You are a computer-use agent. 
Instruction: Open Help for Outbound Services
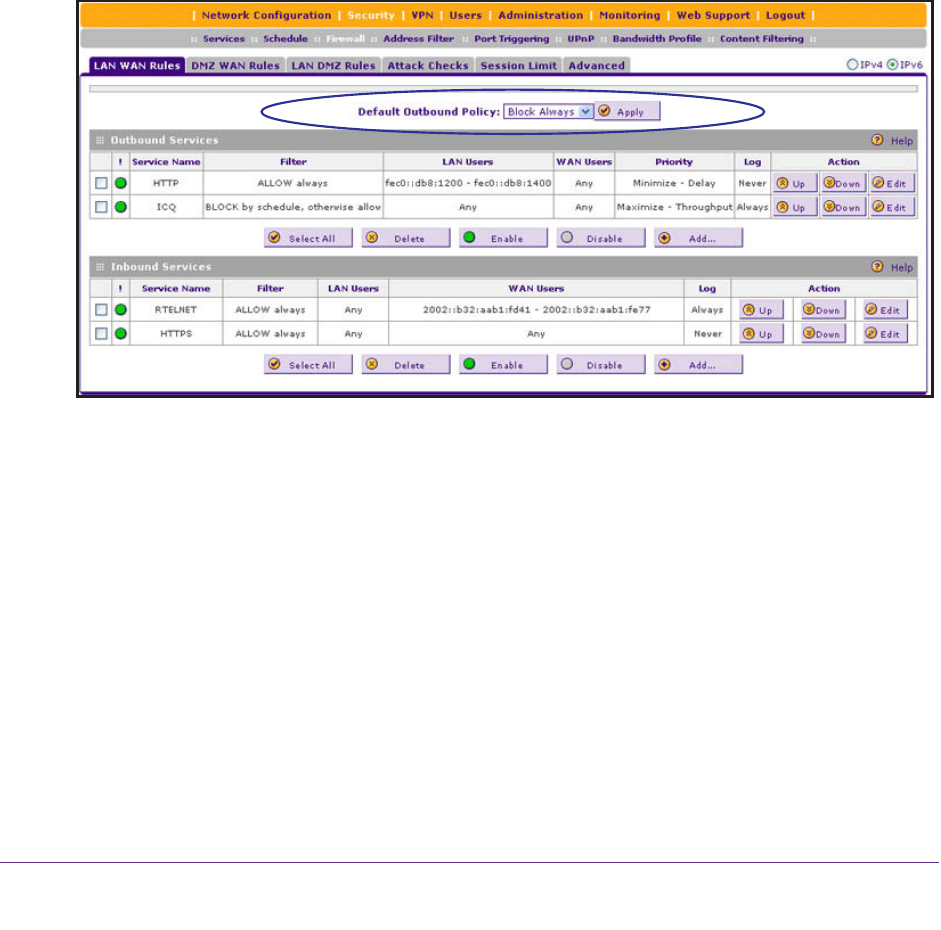tap(892, 140)
